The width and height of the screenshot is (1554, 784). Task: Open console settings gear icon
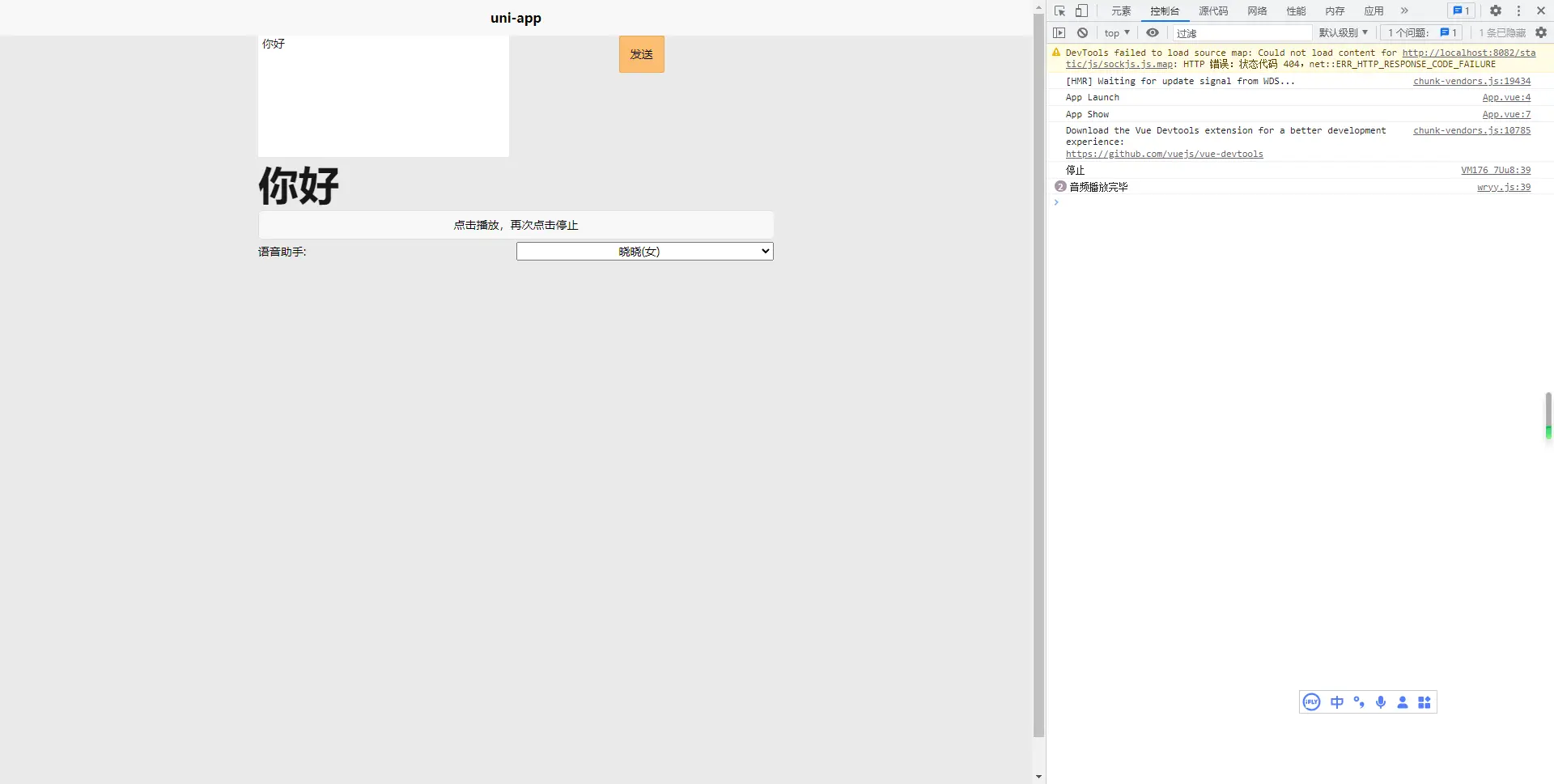1541,33
